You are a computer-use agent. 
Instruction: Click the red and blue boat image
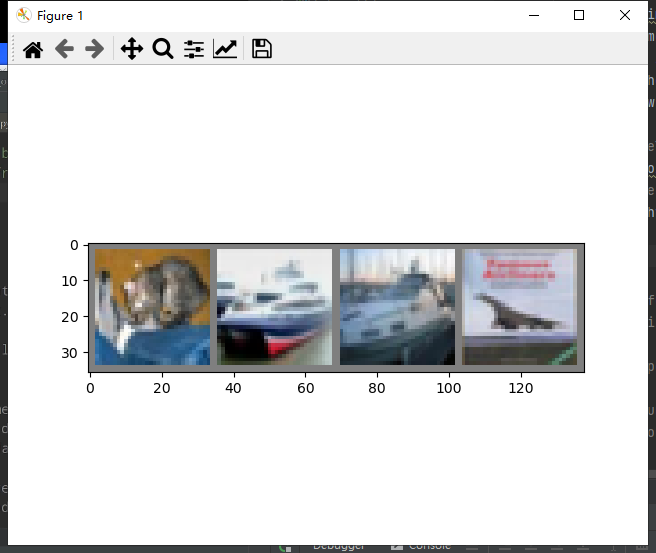(274, 307)
